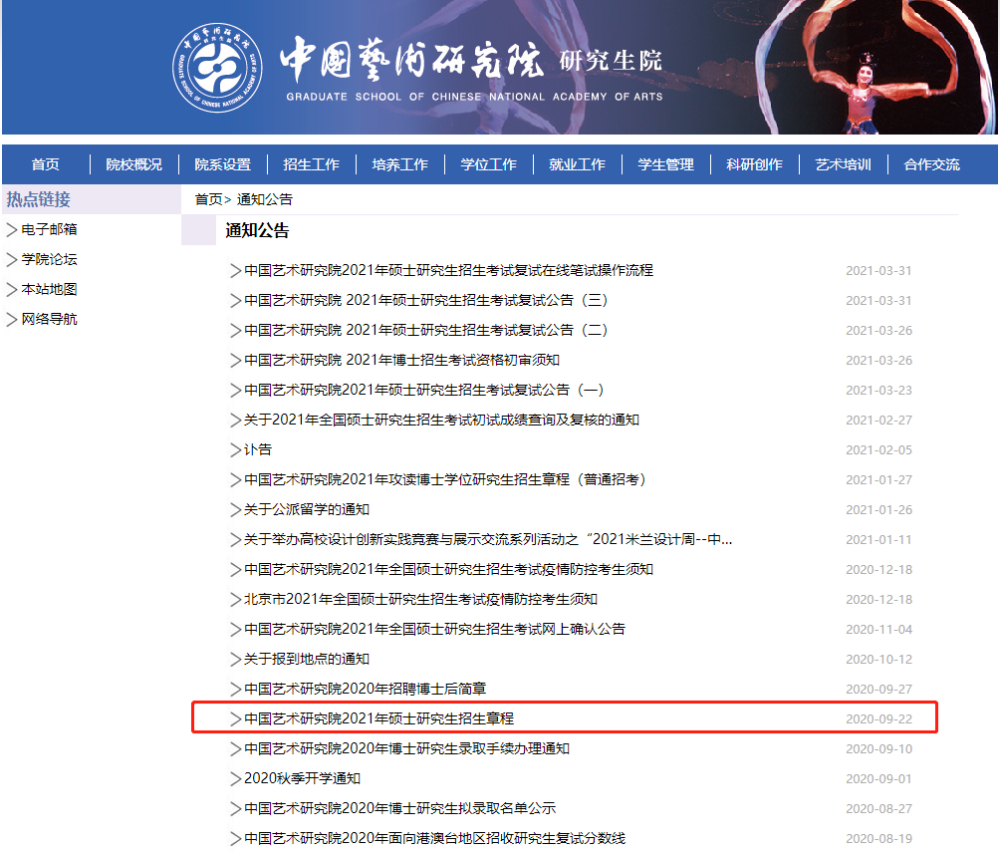Open 博士研究生录取手续办理通知 link

click(407, 748)
